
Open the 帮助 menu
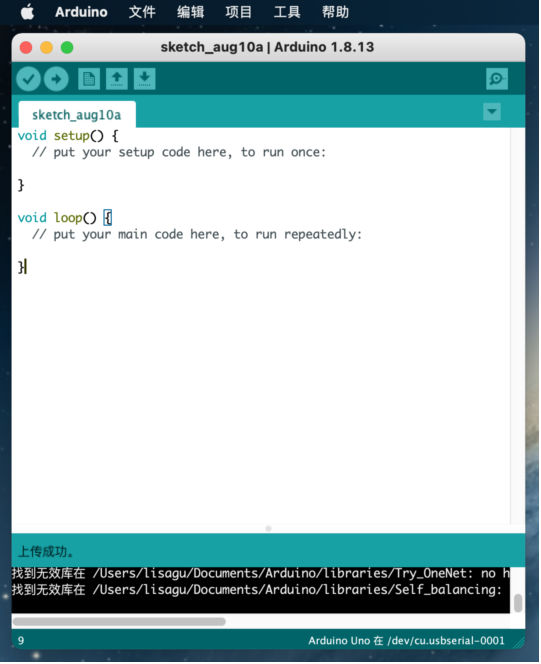click(x=335, y=12)
